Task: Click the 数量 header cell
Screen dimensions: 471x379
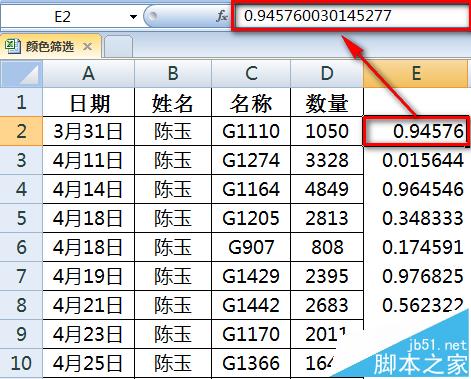Action: [327, 102]
